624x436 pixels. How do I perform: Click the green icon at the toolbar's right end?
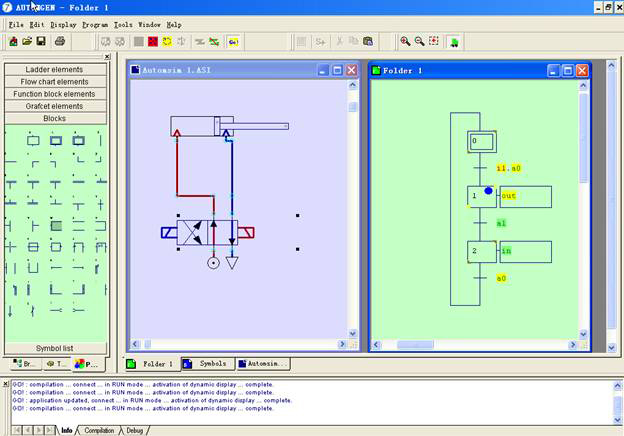pyautogui.click(x=454, y=42)
